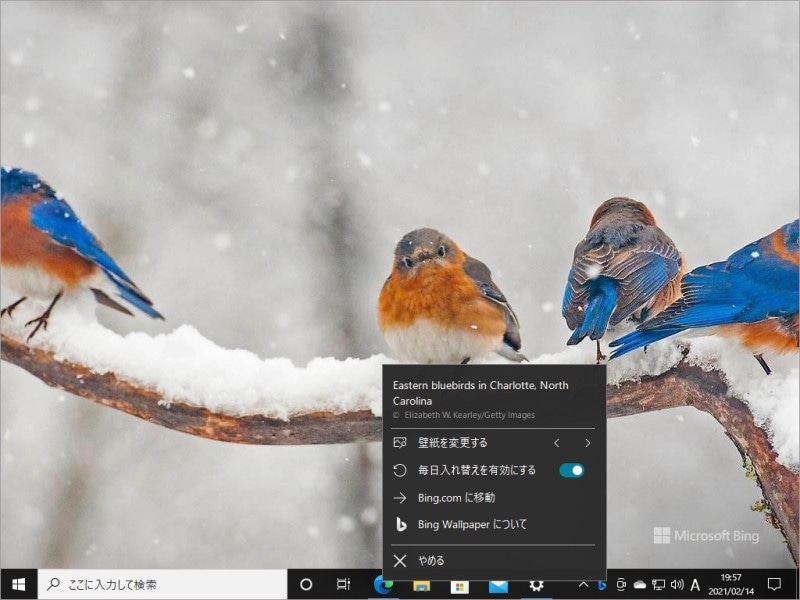Click Bing.com に移動 menu entry
The image size is (800, 600).
point(456,497)
